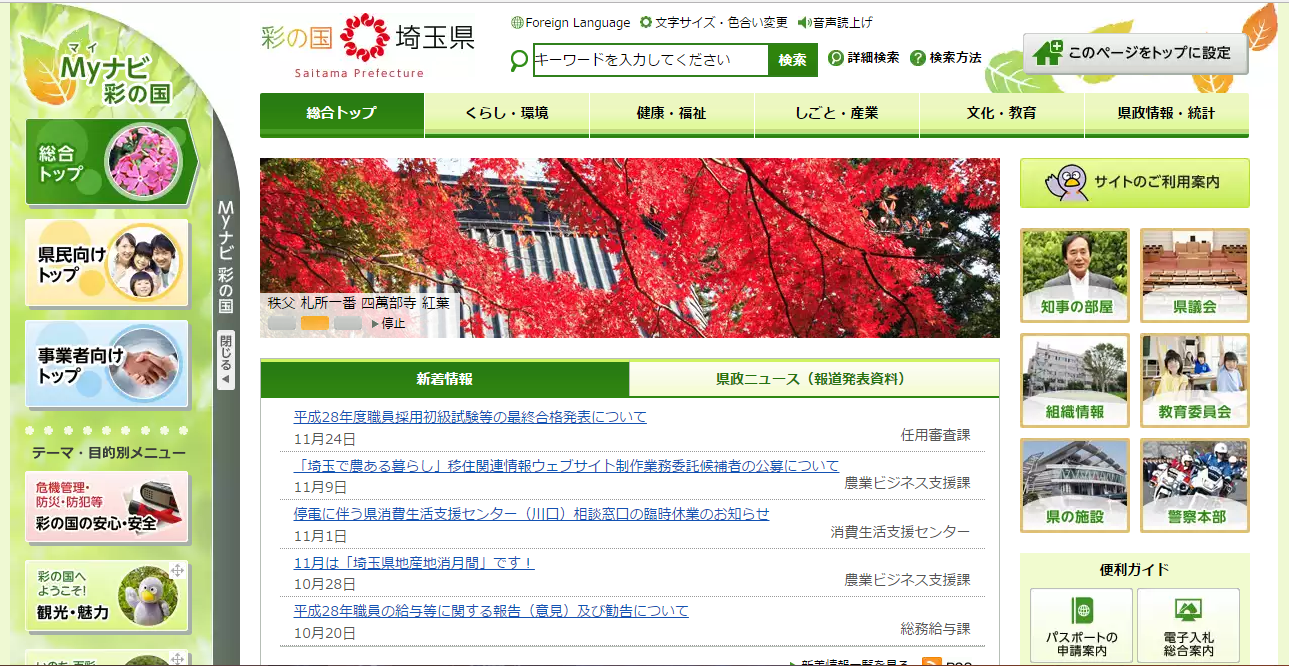
Task: Click the Foreign Language link
Action: pos(578,23)
